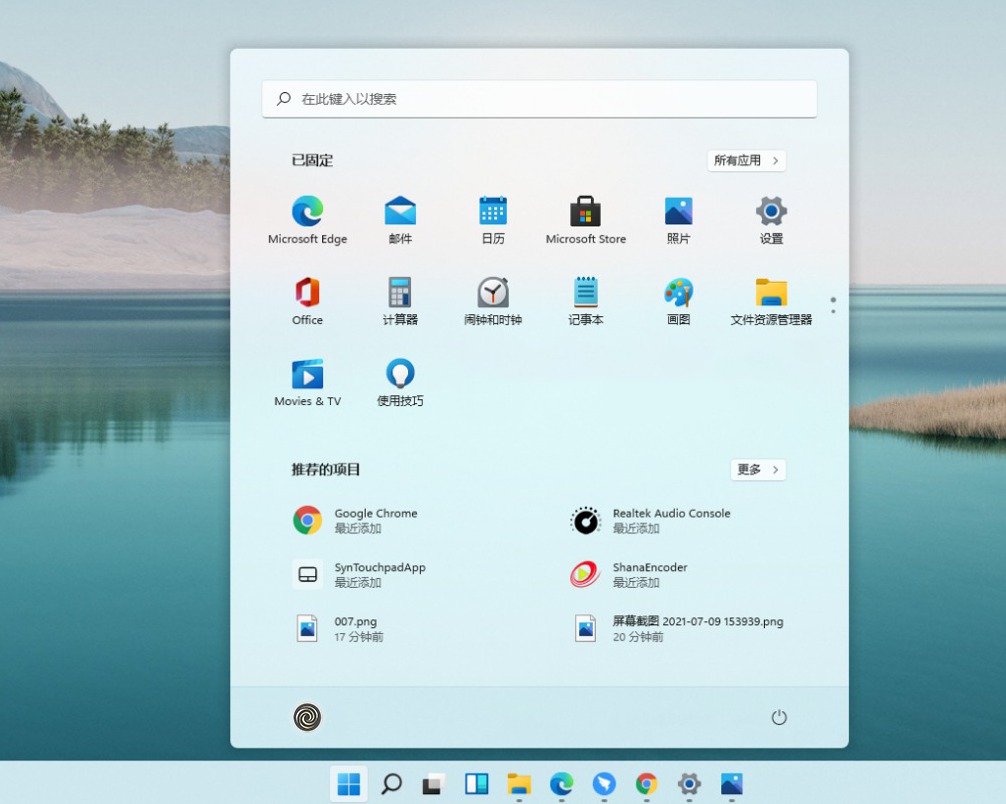
Task: Click 更多 to show more recommendations
Action: 758,470
